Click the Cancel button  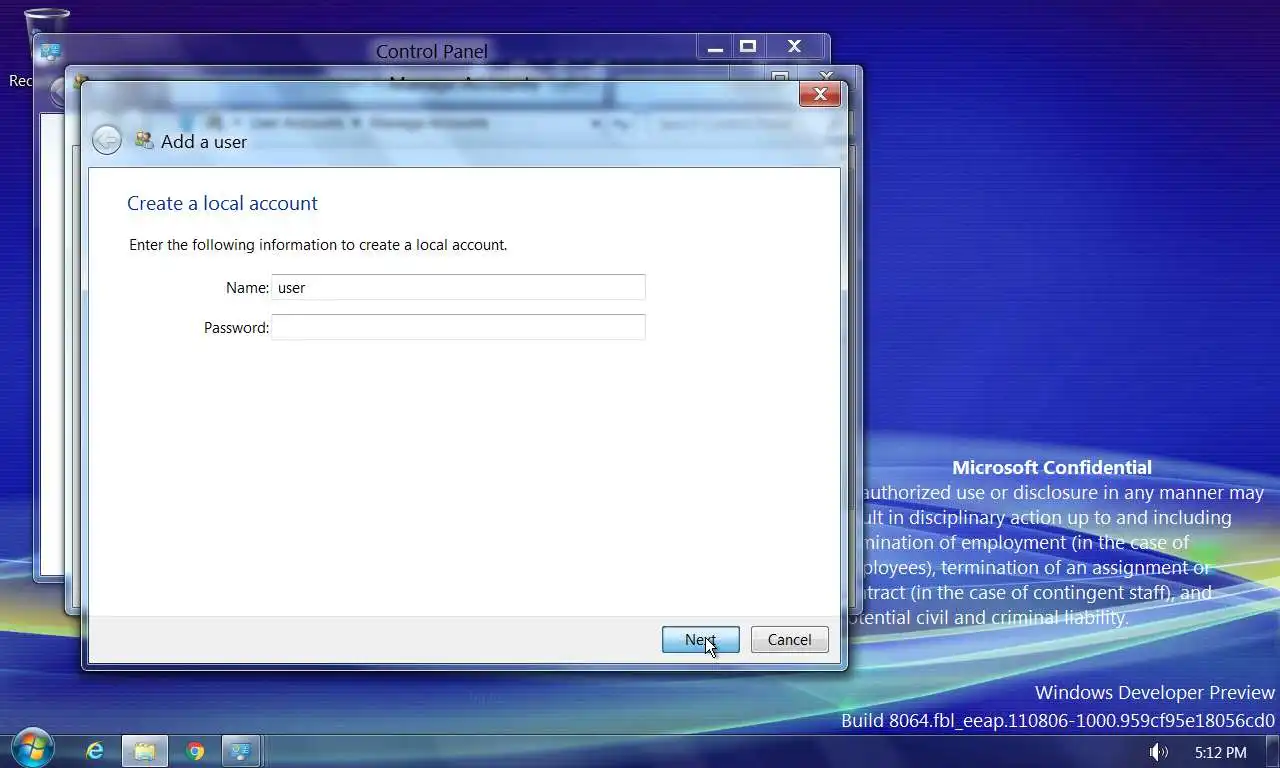click(789, 640)
